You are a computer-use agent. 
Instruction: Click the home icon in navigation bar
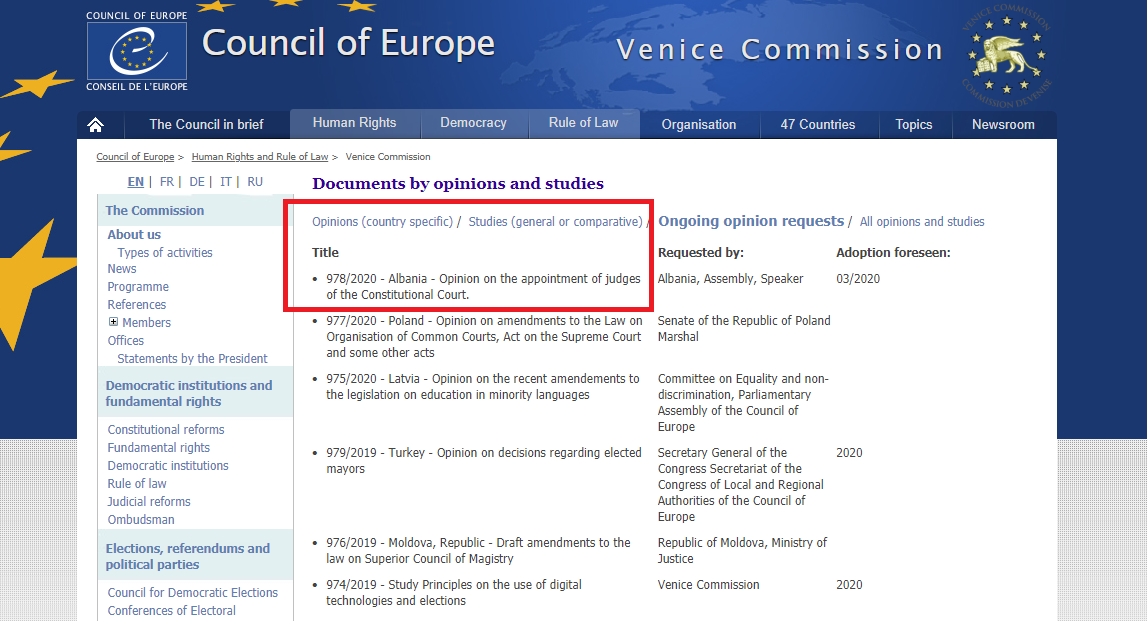click(95, 125)
